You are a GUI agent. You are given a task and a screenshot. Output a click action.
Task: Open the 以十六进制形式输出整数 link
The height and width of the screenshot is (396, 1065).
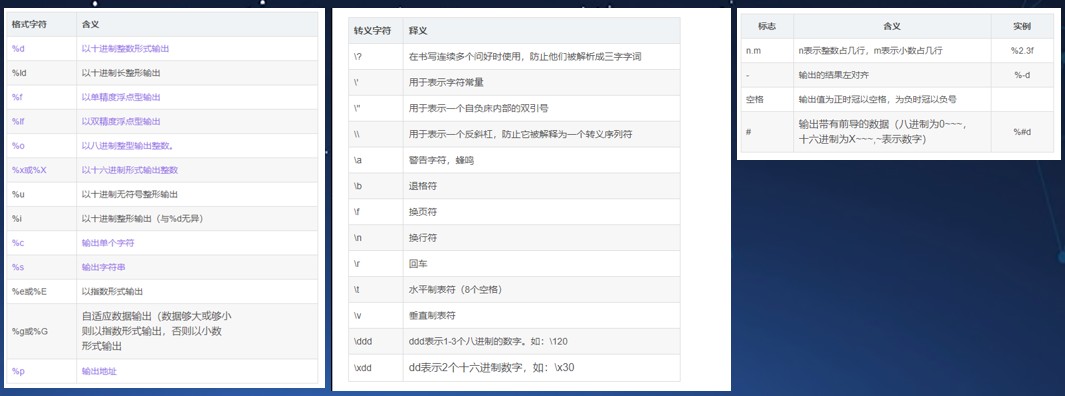(x=130, y=170)
